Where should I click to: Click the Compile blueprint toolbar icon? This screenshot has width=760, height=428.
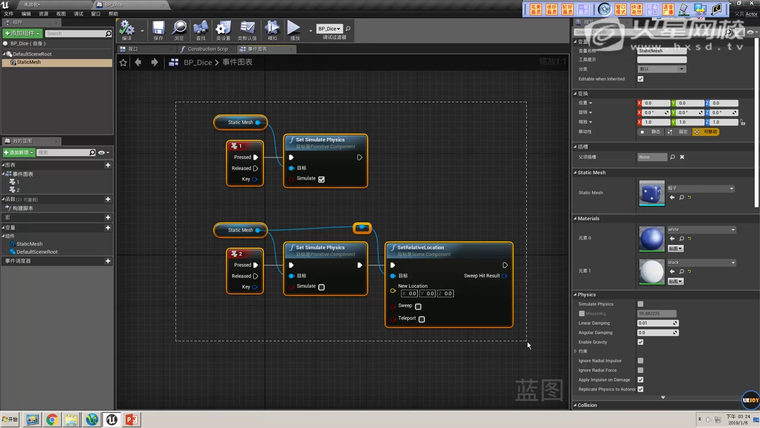(127, 29)
